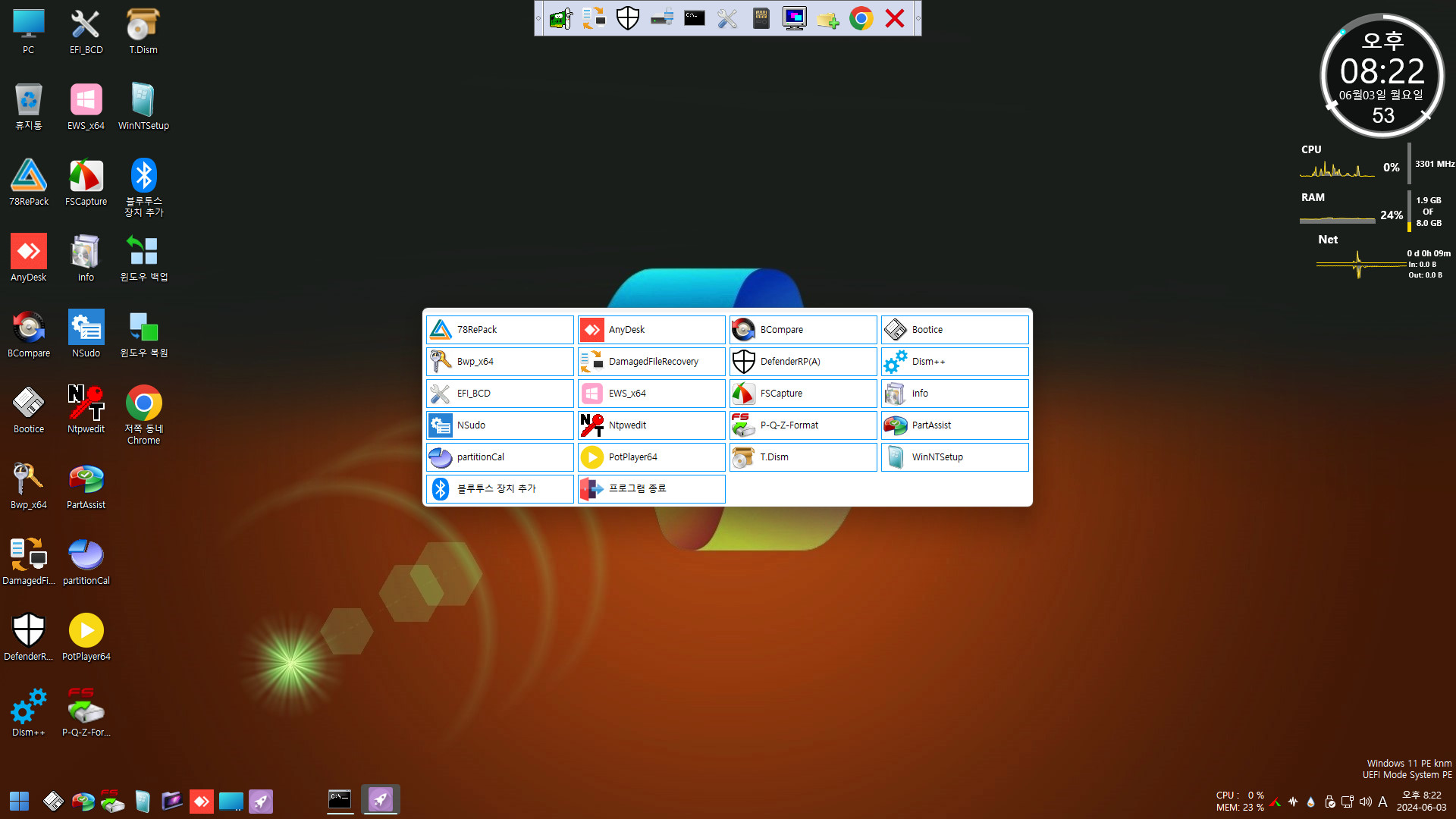
Task: Launch DamagedFileRecovery from the launcher panel
Action: pyautogui.click(x=651, y=362)
